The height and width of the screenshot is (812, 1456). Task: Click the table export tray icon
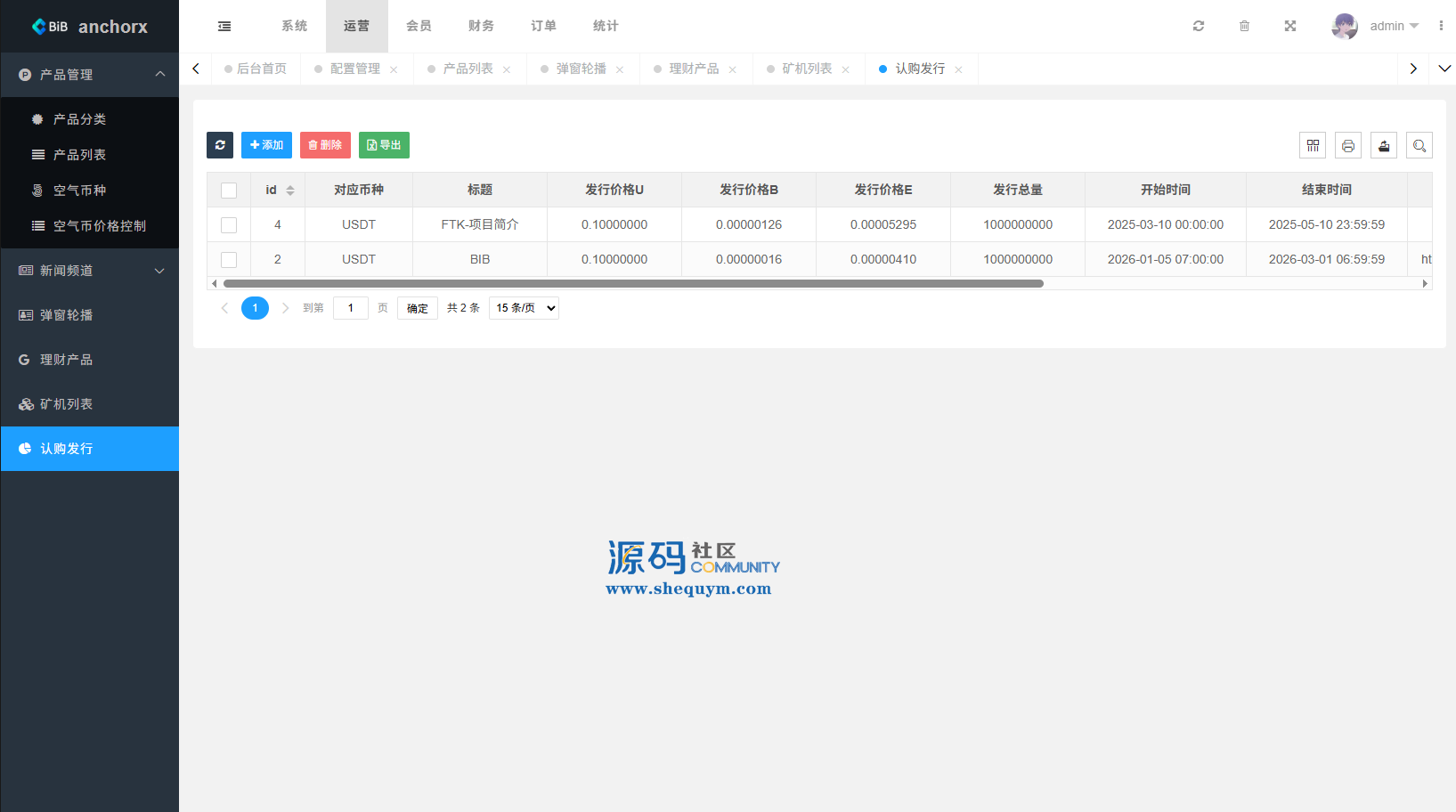(1384, 146)
